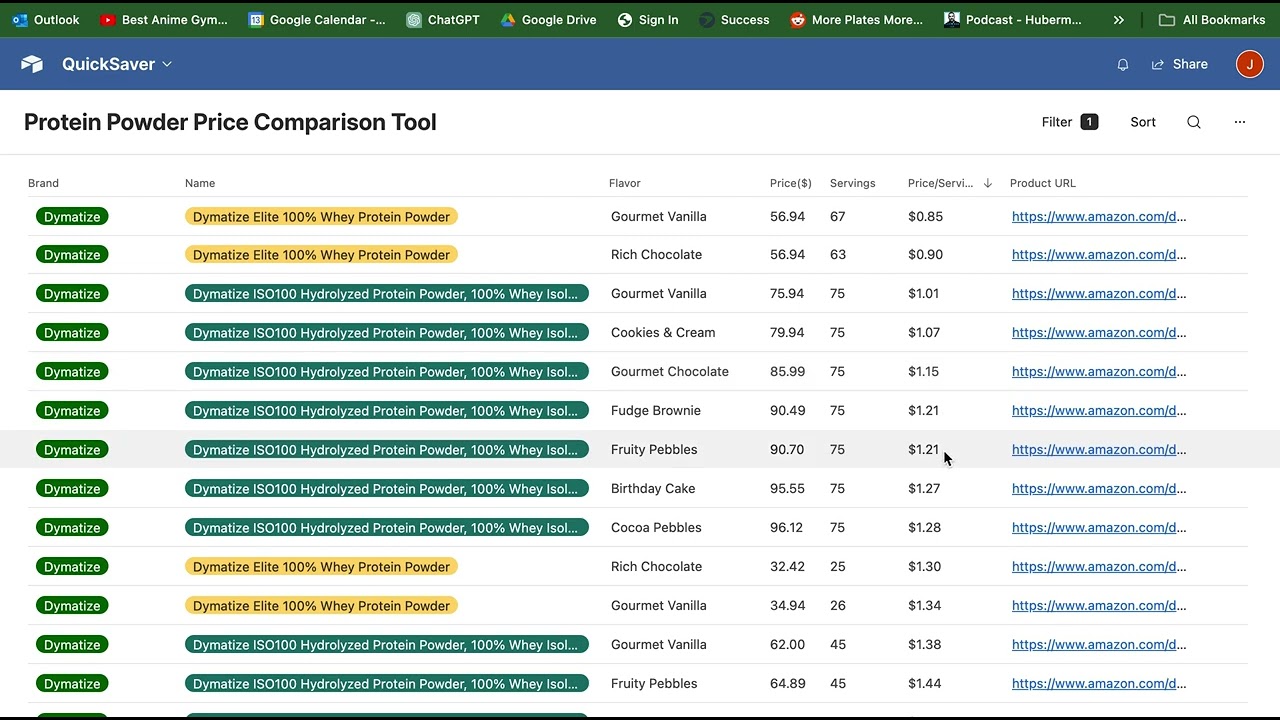Click the QuickSaver app logo icon
The width and height of the screenshot is (1280, 720).
(32, 64)
